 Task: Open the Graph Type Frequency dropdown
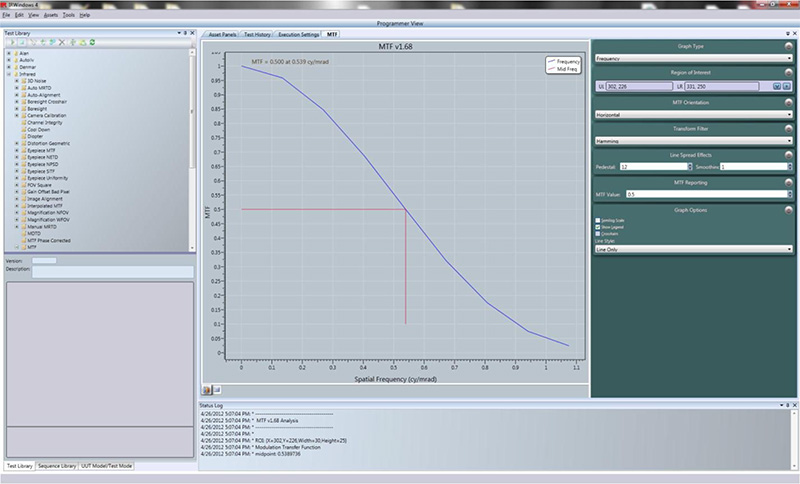(693, 58)
